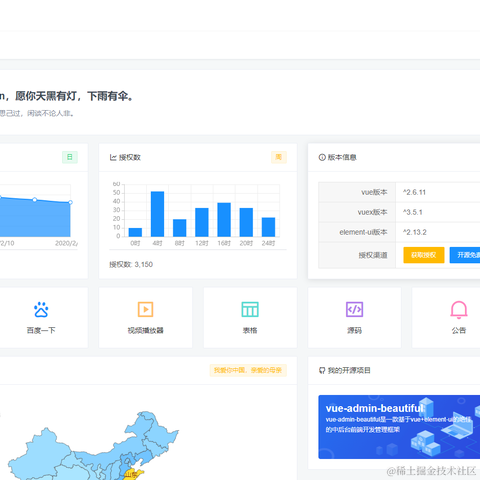Open the 公告 bell icon

point(459,310)
